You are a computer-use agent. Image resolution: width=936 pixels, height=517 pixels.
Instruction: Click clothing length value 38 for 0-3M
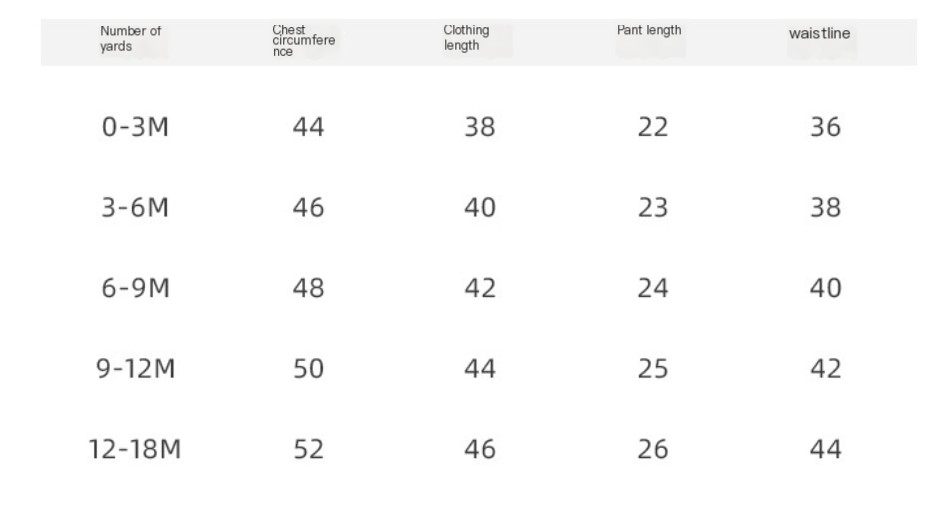pos(480,128)
